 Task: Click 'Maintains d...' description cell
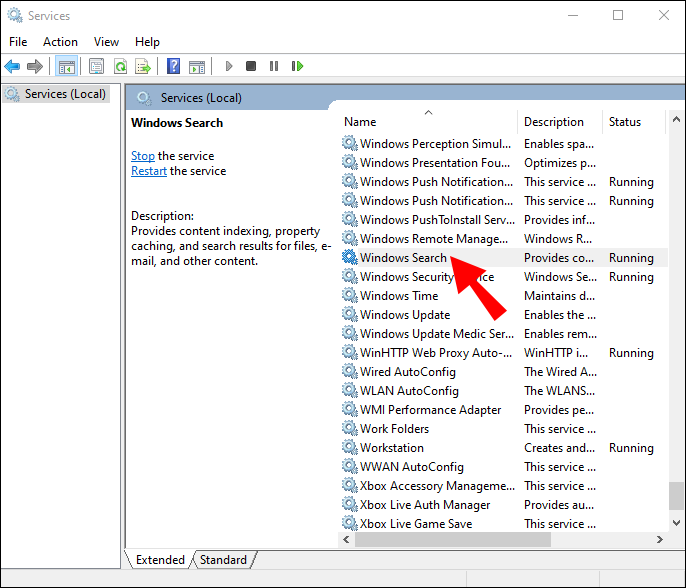559,295
